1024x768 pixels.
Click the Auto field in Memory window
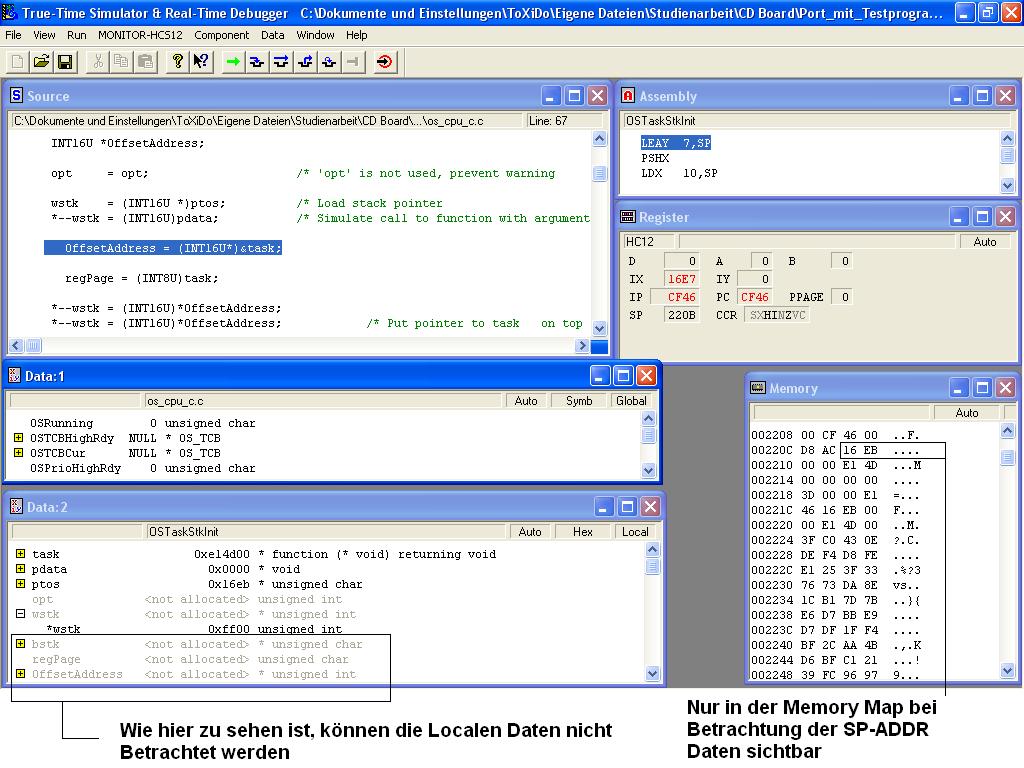click(967, 413)
